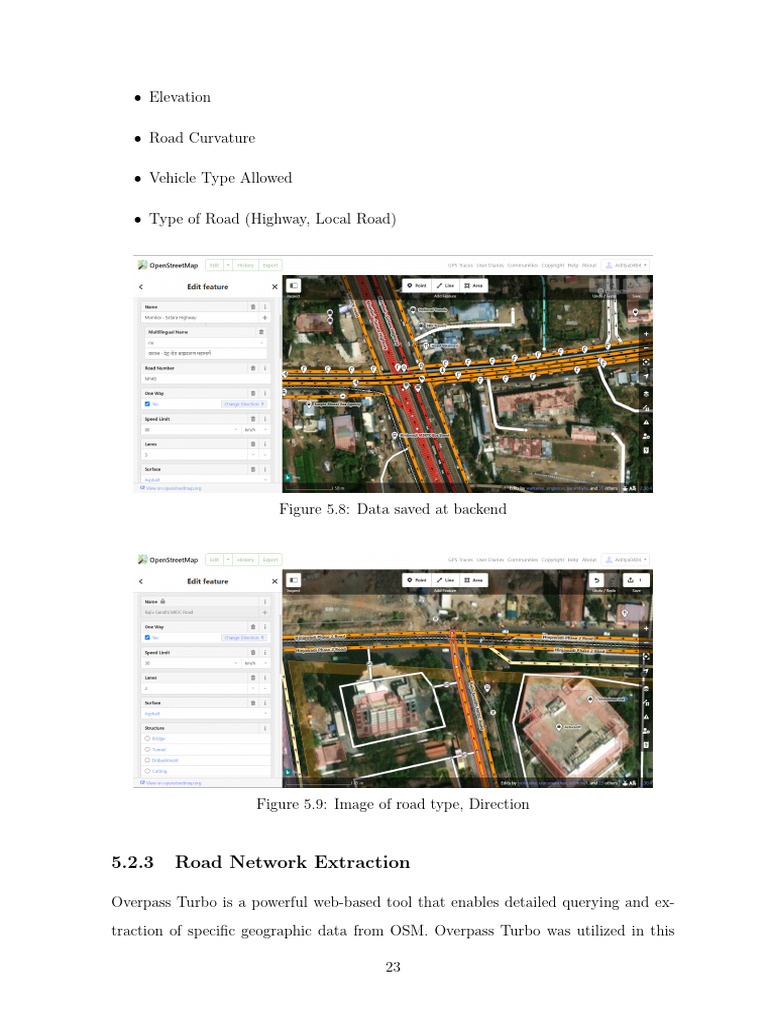Open Export tab in Figure 5.9
This screenshot has height=1024, width=768.
click(x=270, y=560)
